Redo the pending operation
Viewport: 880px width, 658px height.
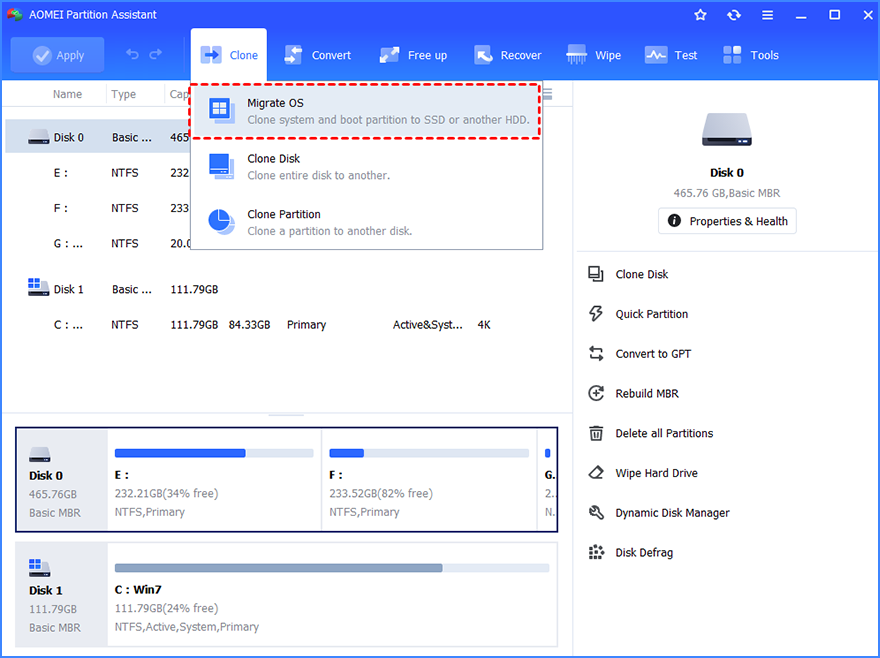pos(155,54)
